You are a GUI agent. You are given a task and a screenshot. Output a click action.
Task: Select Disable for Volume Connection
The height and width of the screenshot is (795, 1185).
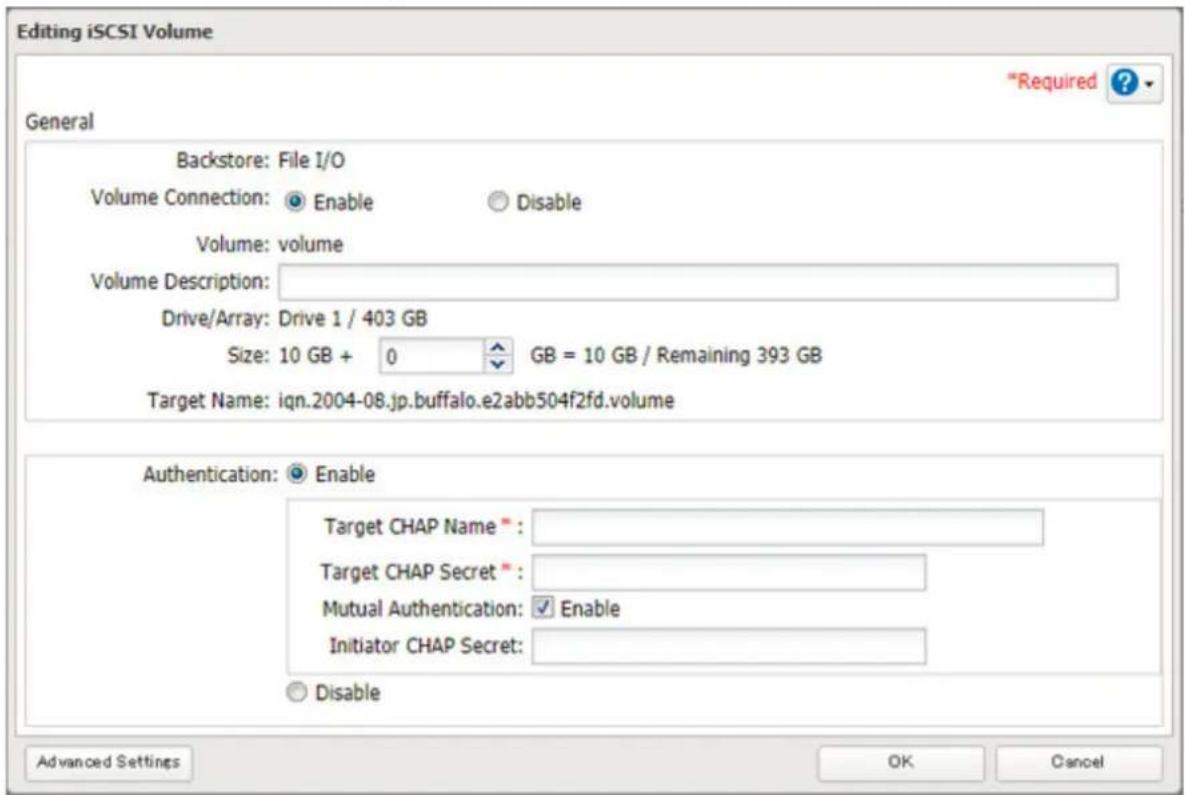click(x=497, y=202)
